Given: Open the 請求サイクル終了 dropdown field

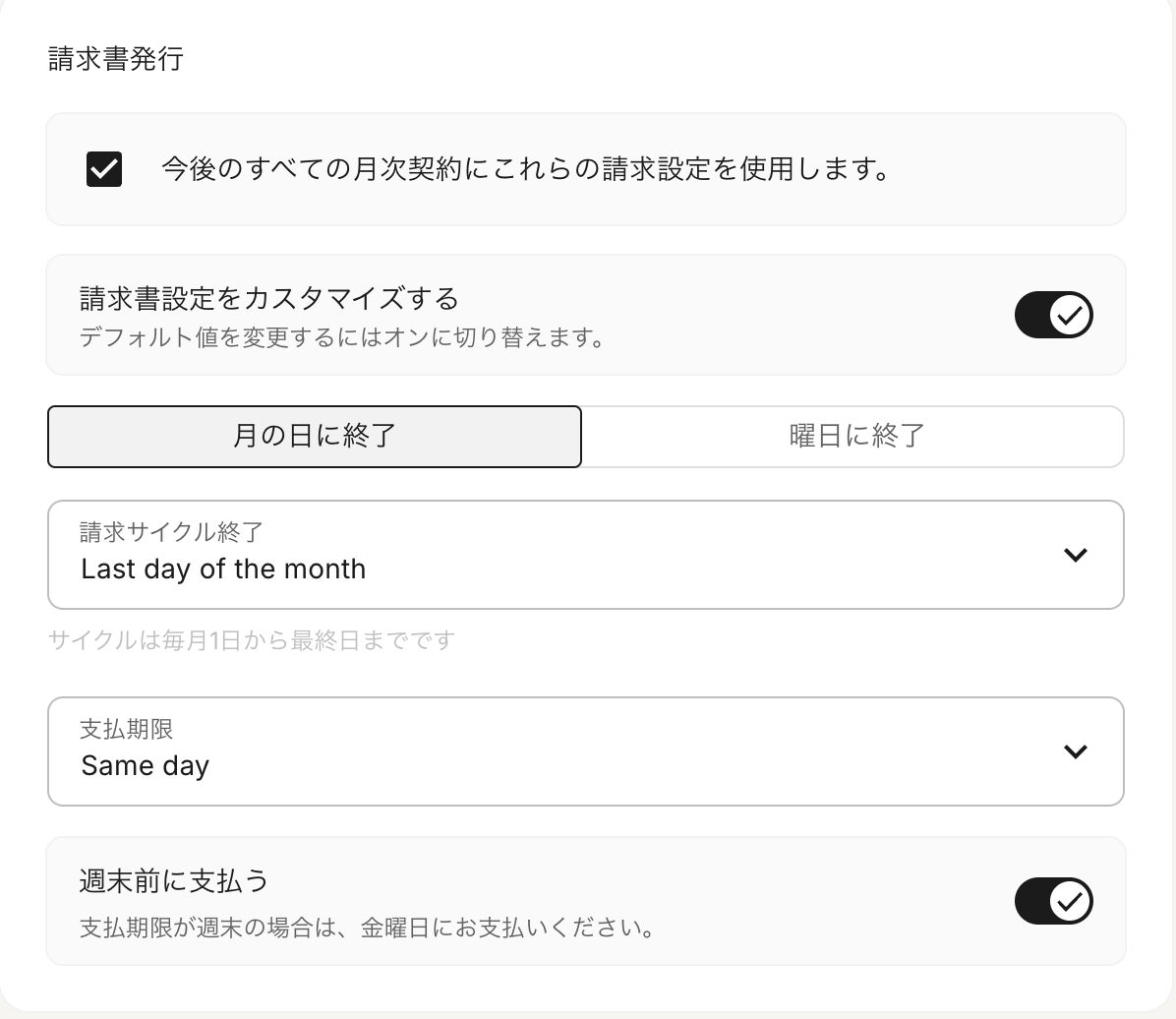Looking at the screenshot, I should 585,555.
